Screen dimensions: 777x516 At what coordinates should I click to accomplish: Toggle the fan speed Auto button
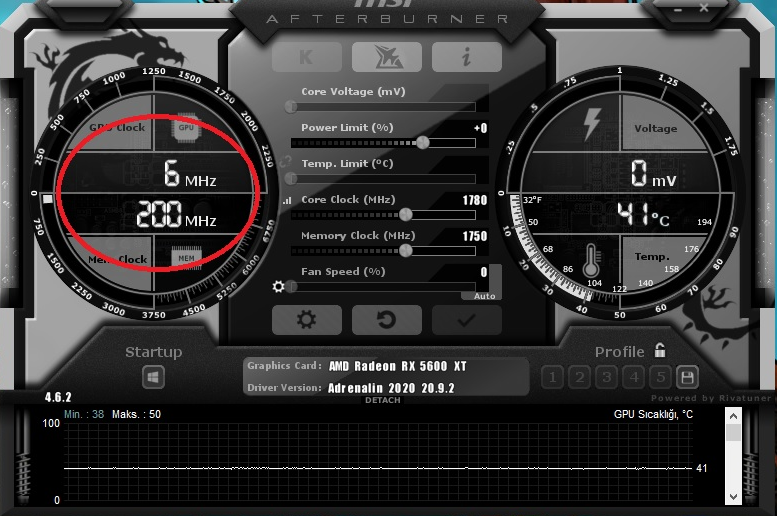pyautogui.click(x=484, y=296)
